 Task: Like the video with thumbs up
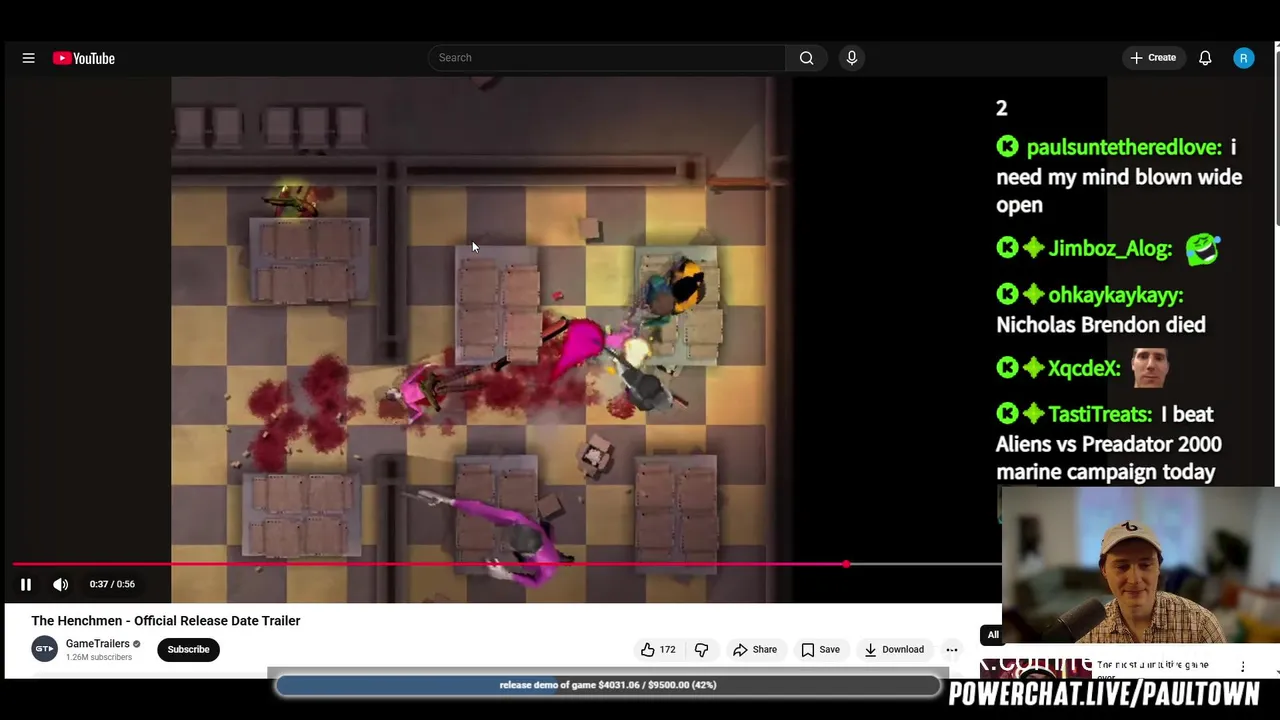(x=658, y=650)
